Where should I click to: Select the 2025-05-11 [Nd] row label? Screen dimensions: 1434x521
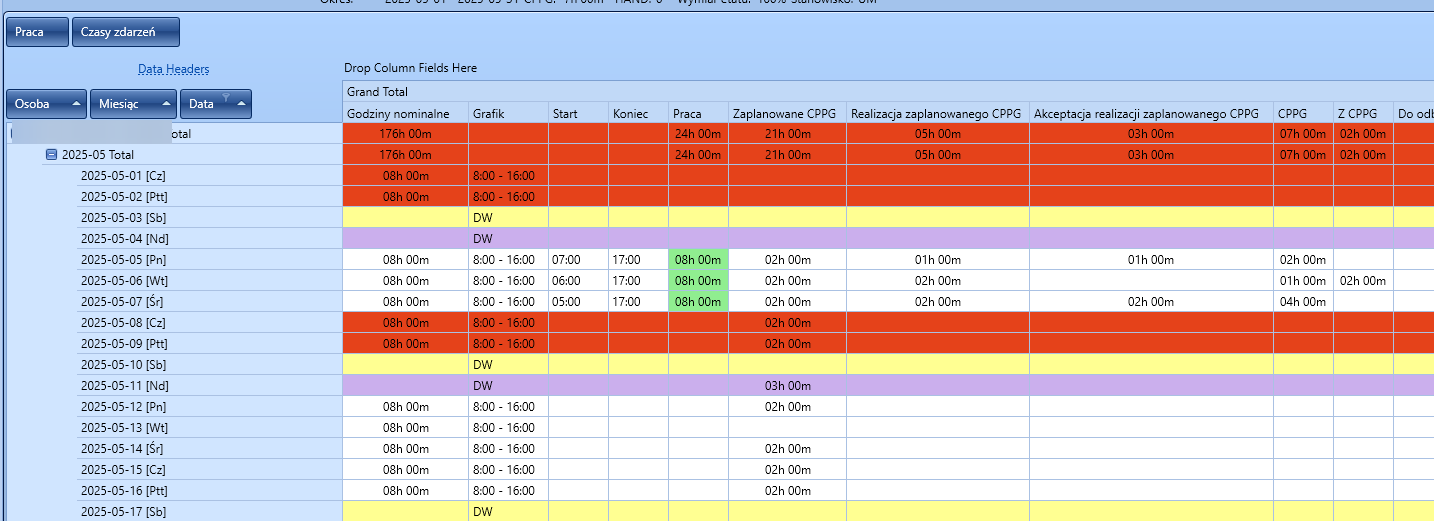pos(122,386)
